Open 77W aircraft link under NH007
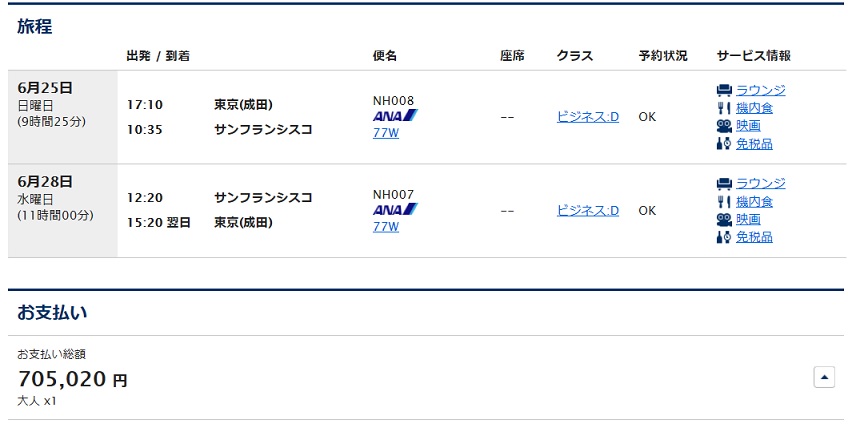Screen dimensions: 848x424 tap(386, 226)
